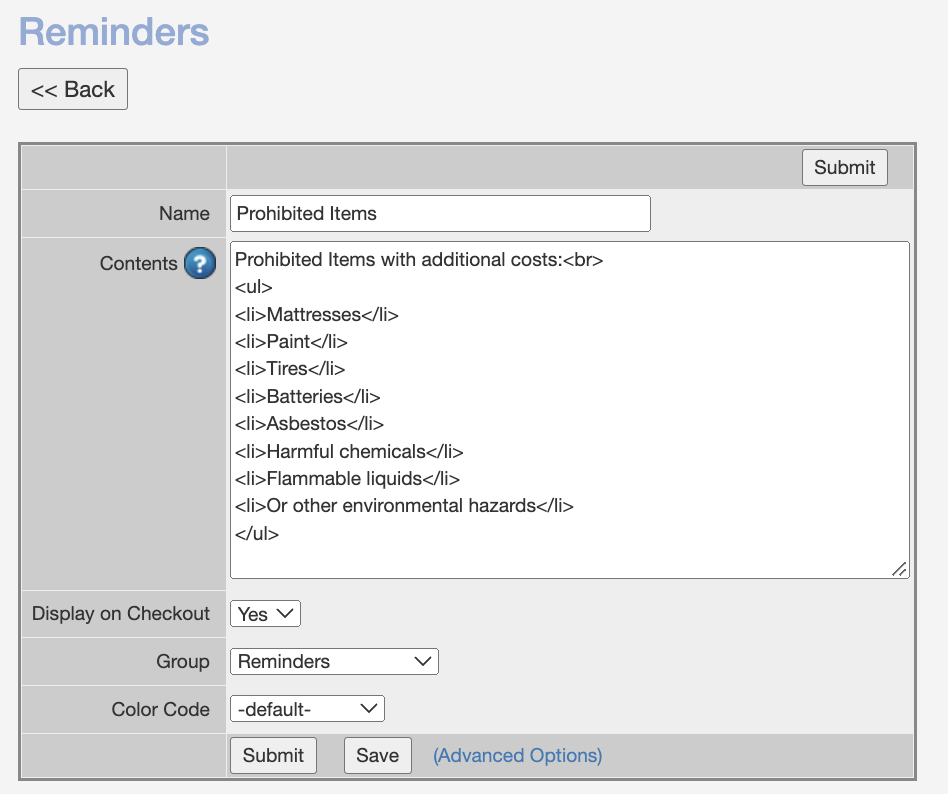Click the Group field label
This screenshot has height=794, width=948.
(183, 662)
